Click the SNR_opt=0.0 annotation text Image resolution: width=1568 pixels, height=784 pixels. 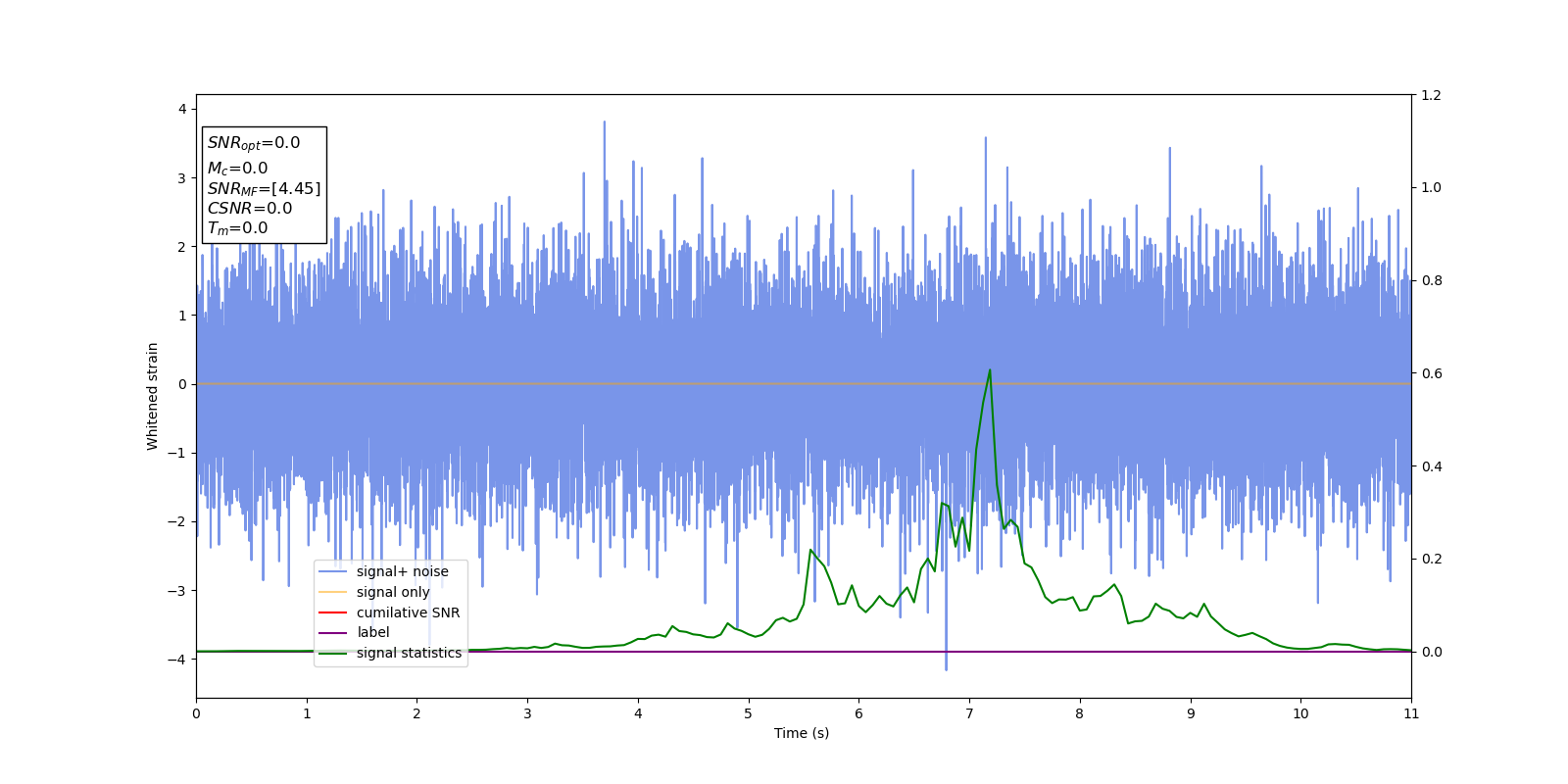pyautogui.click(x=254, y=143)
